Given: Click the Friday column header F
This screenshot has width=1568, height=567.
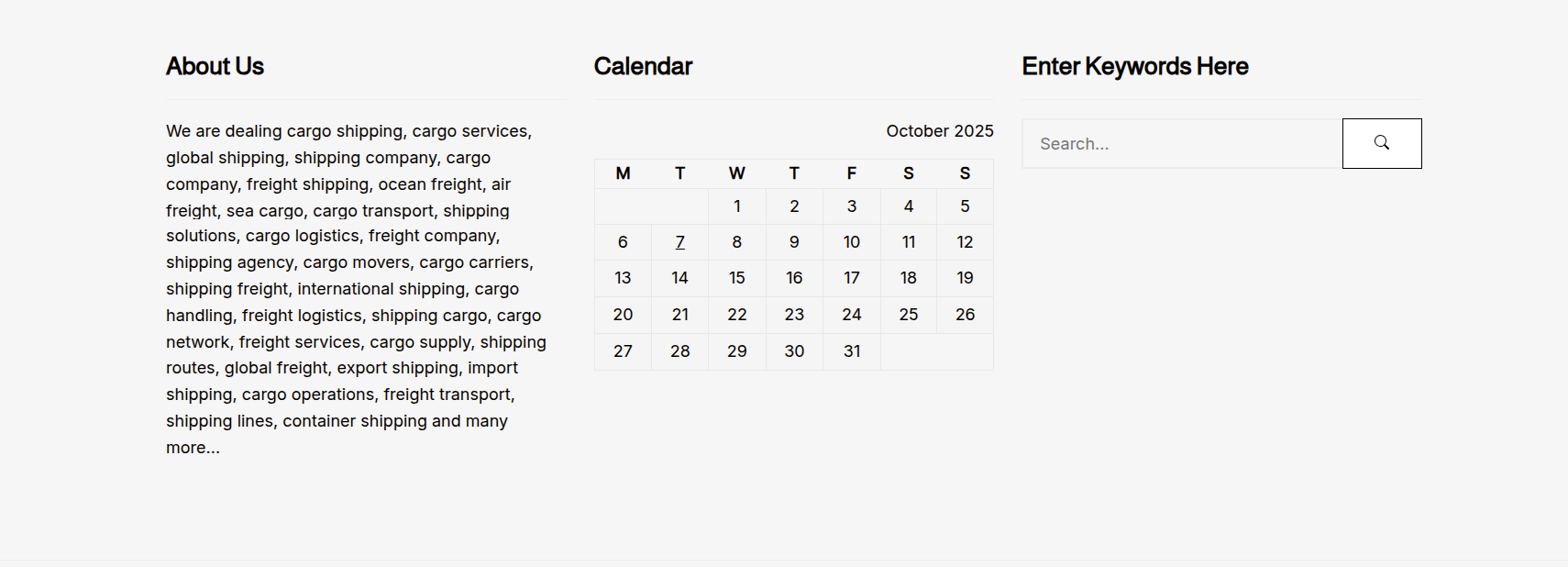Looking at the screenshot, I should [852, 173].
